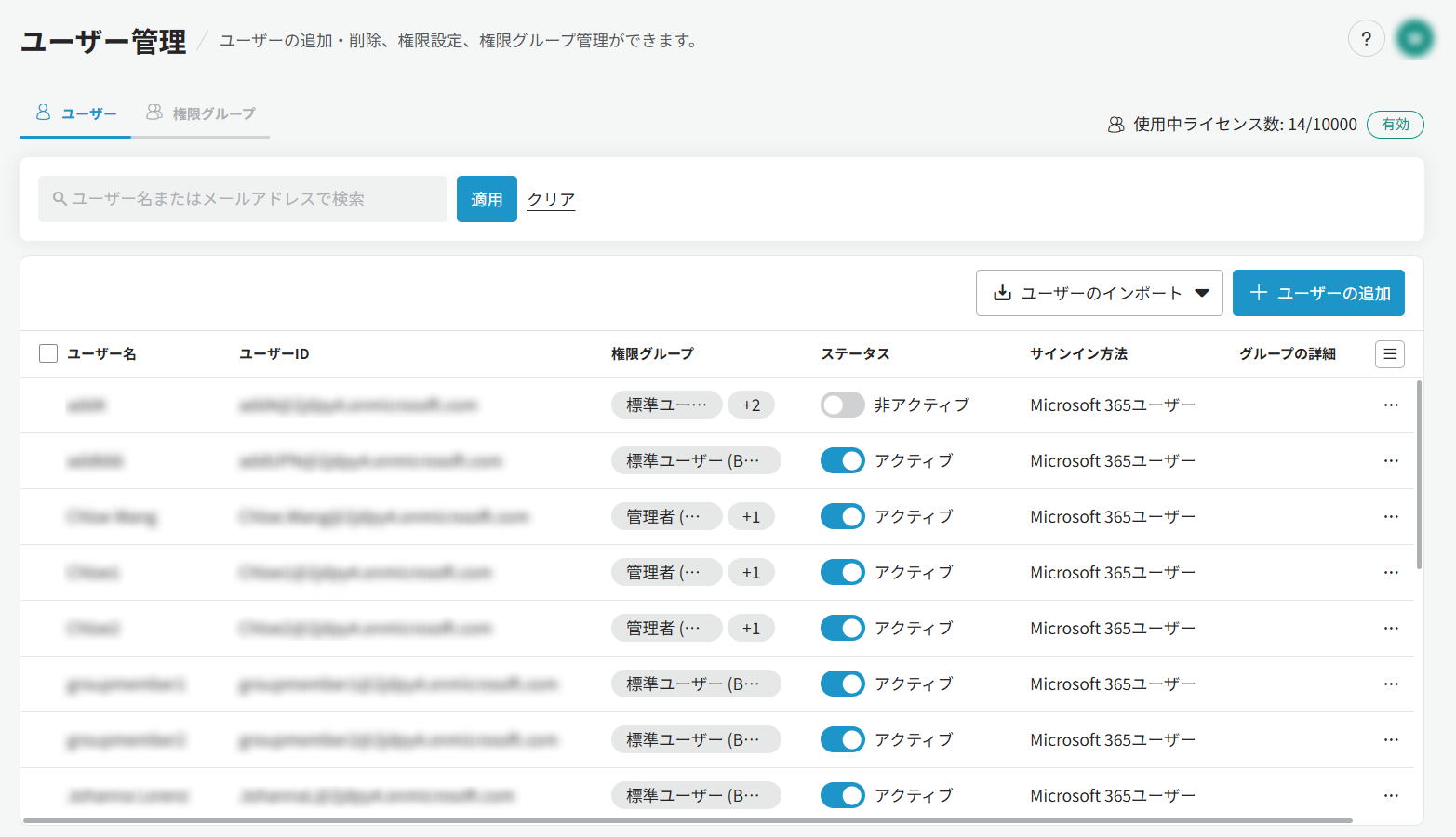Click the サインイン方法 column header
Viewport: 1456px width, 837px height.
pyautogui.click(x=1078, y=353)
